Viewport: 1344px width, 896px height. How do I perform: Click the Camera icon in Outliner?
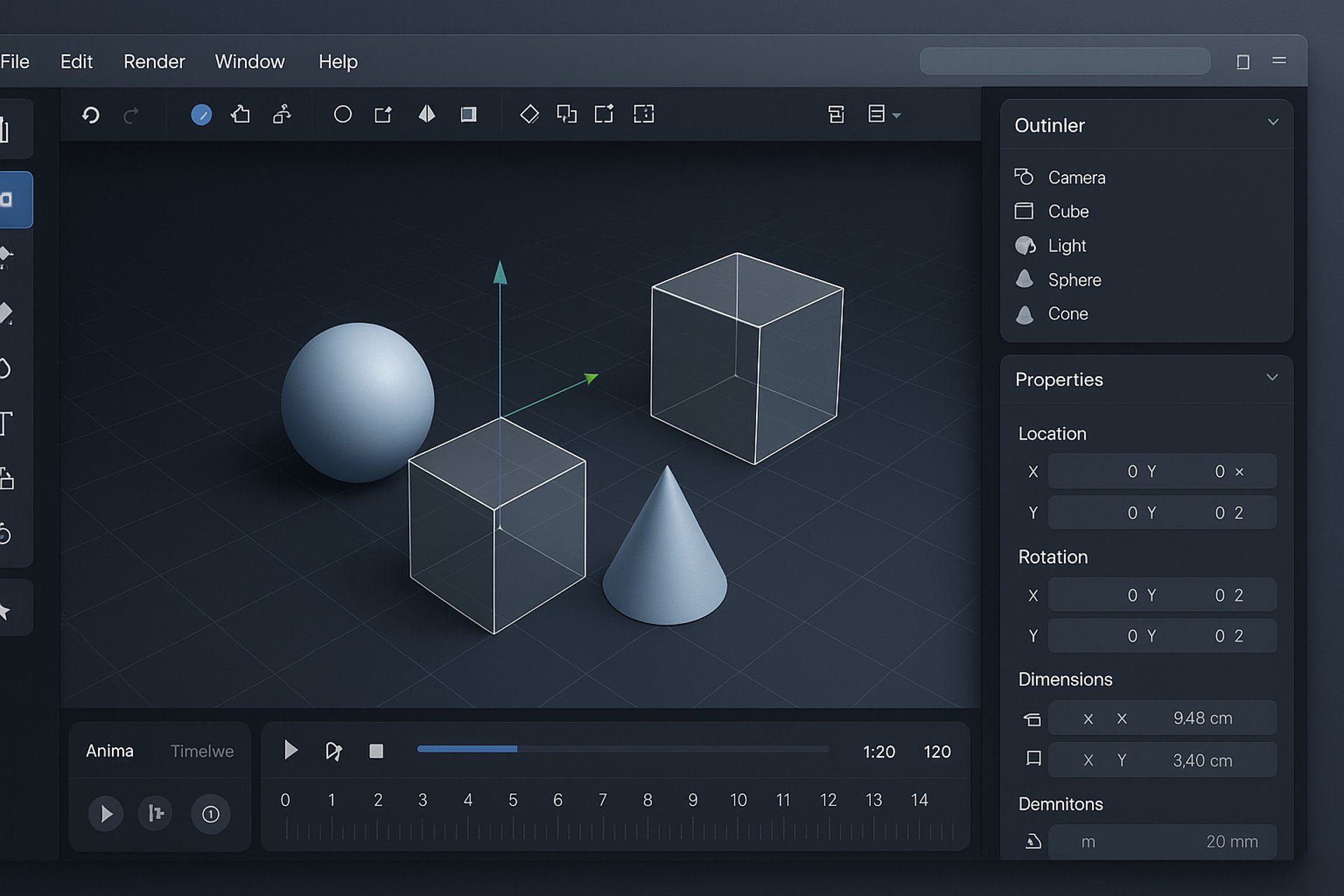click(x=1024, y=177)
